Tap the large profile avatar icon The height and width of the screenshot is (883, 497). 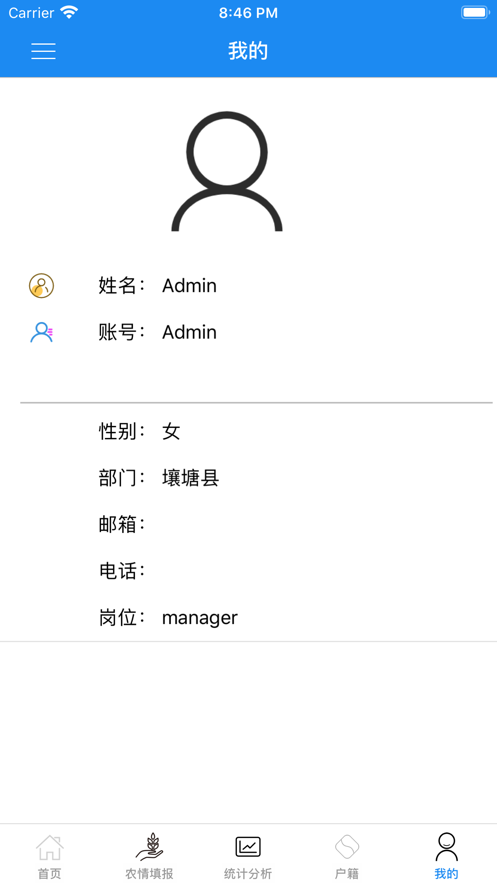tap(227, 171)
